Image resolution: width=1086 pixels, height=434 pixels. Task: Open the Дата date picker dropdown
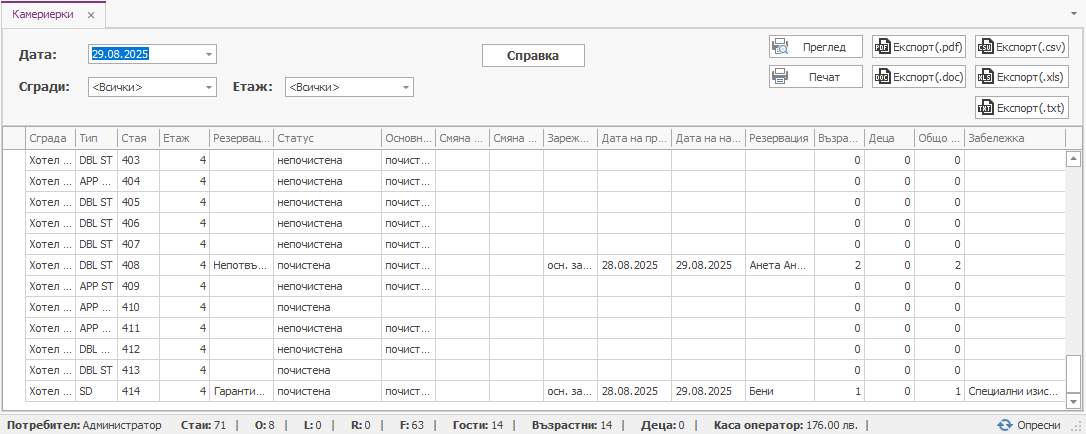[x=208, y=54]
